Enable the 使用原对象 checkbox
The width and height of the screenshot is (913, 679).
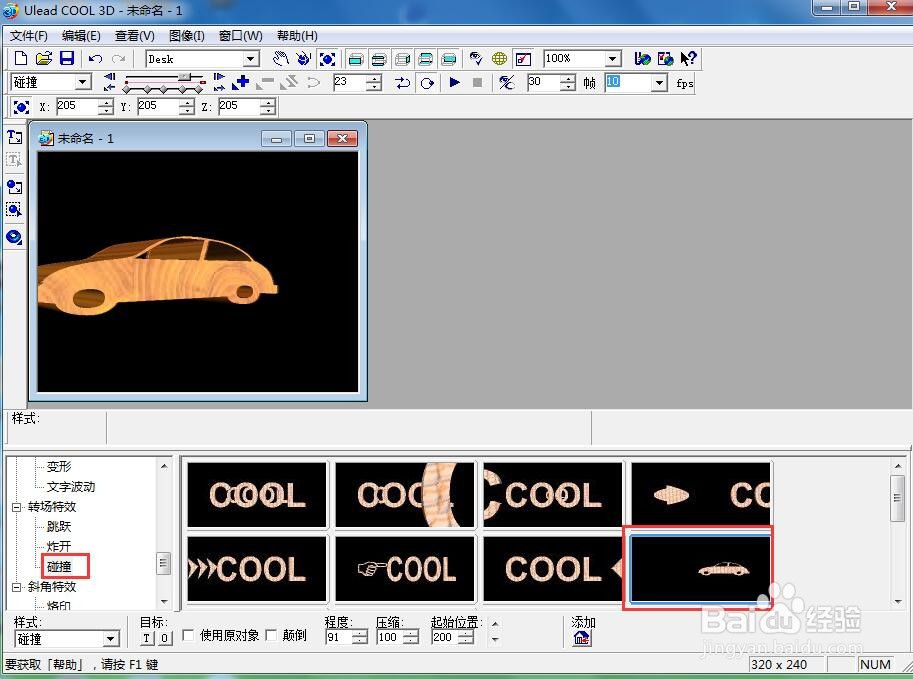[x=188, y=635]
